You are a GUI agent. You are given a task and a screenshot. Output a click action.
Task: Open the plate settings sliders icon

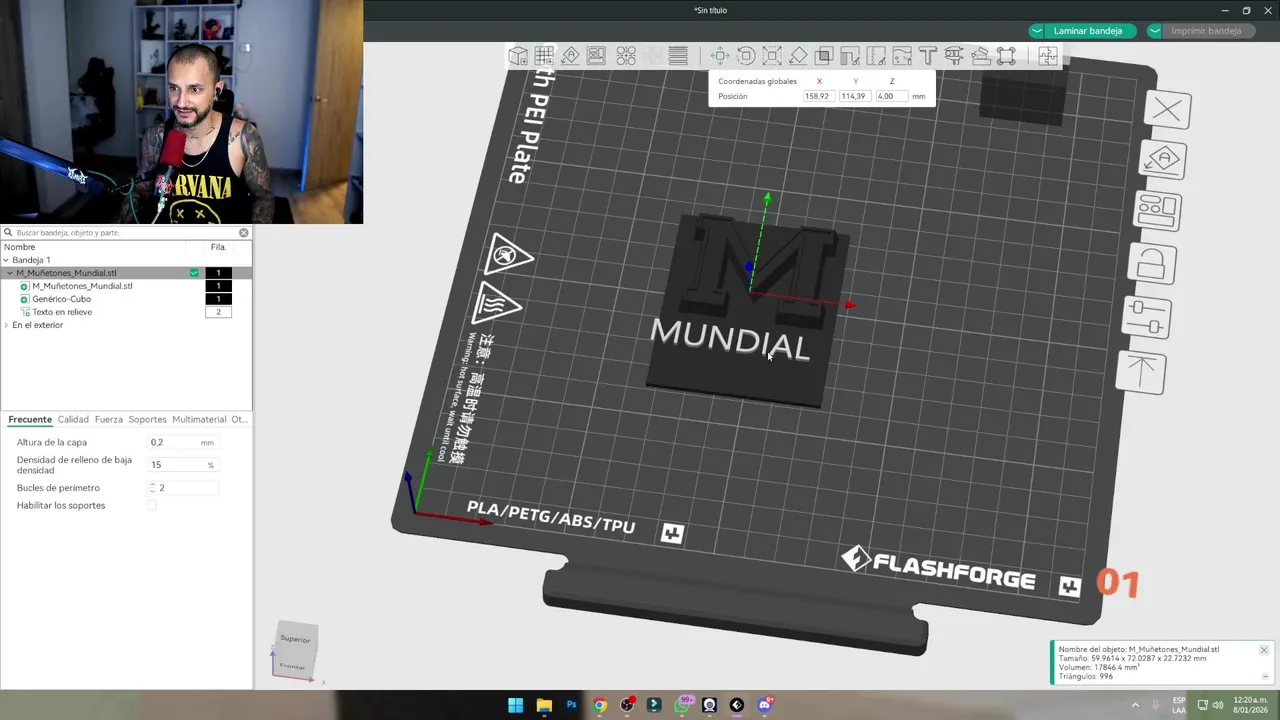[1147, 318]
